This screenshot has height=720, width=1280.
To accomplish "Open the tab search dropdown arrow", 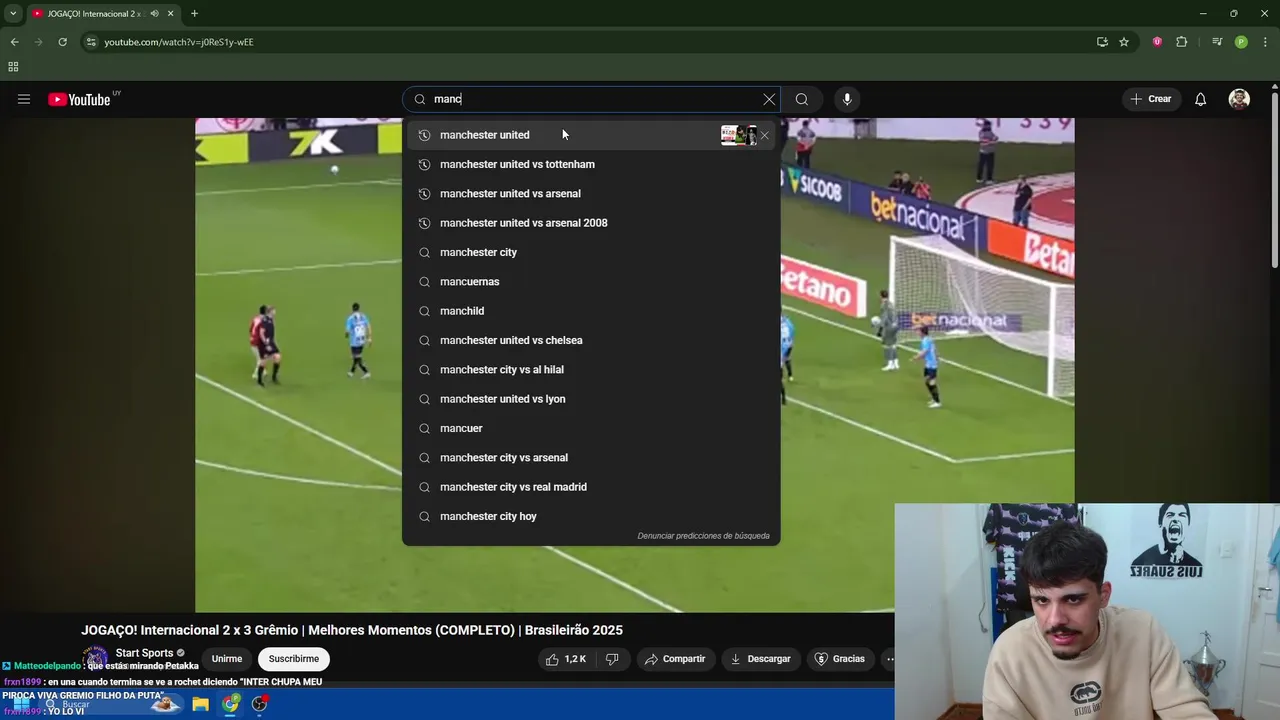I will click(x=13, y=14).
